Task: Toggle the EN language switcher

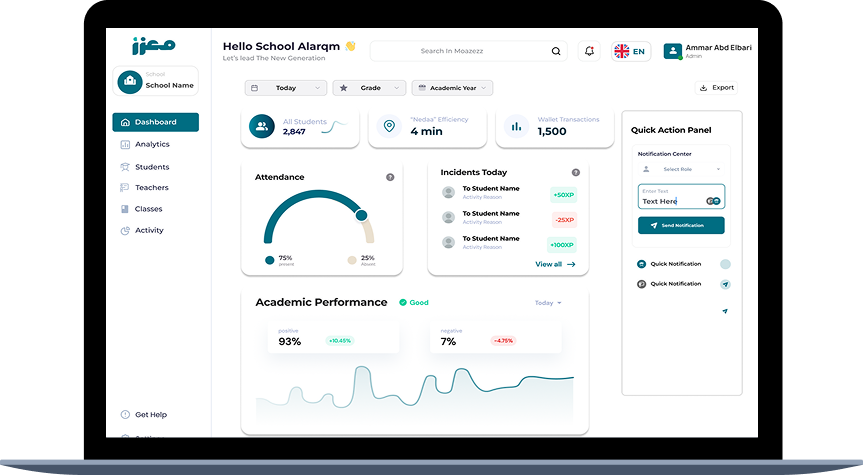Action: (x=630, y=51)
